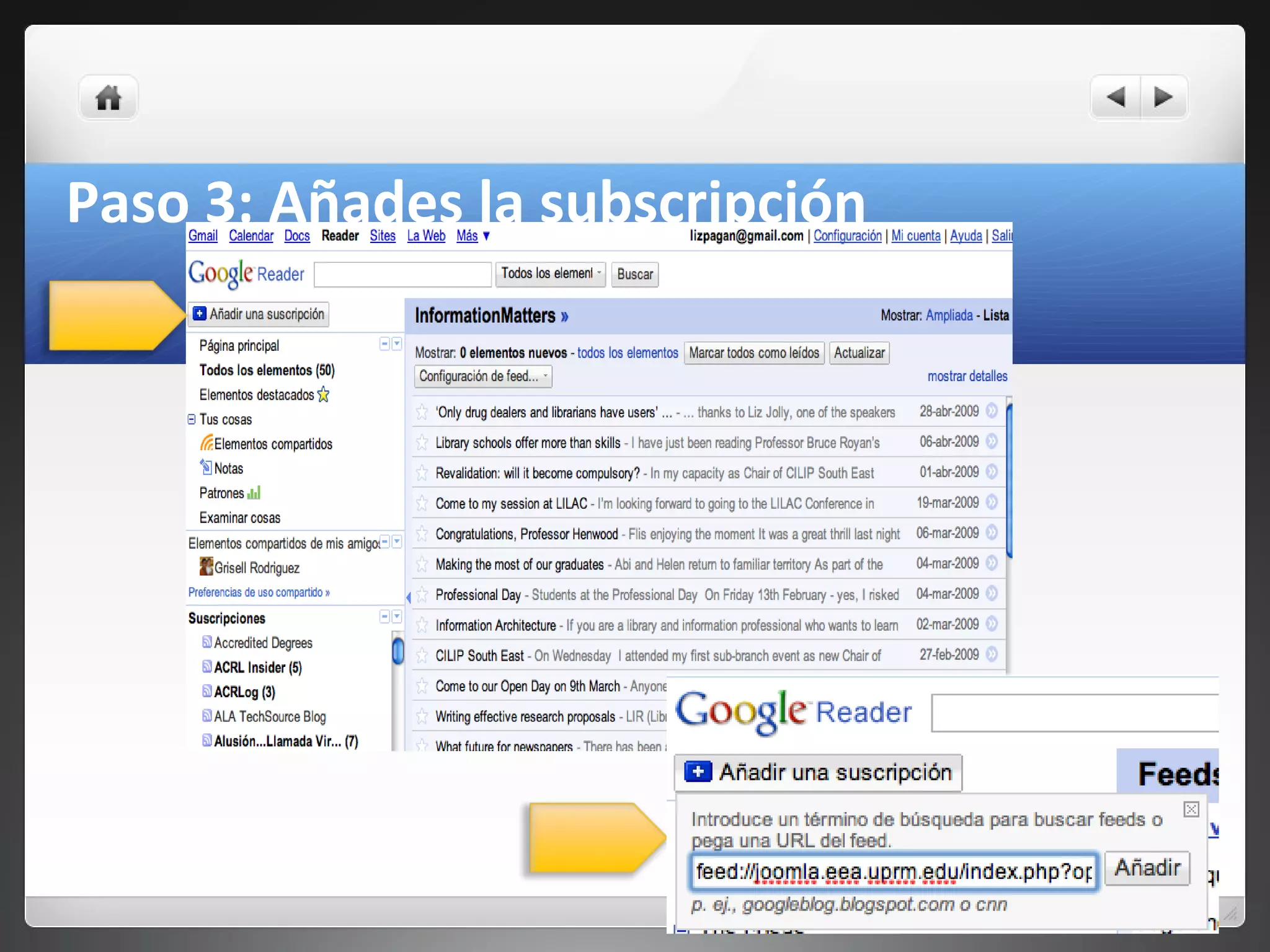1270x952 pixels.
Task: Click feed icon next to ALA TechSource Blog
Action: coord(207,715)
